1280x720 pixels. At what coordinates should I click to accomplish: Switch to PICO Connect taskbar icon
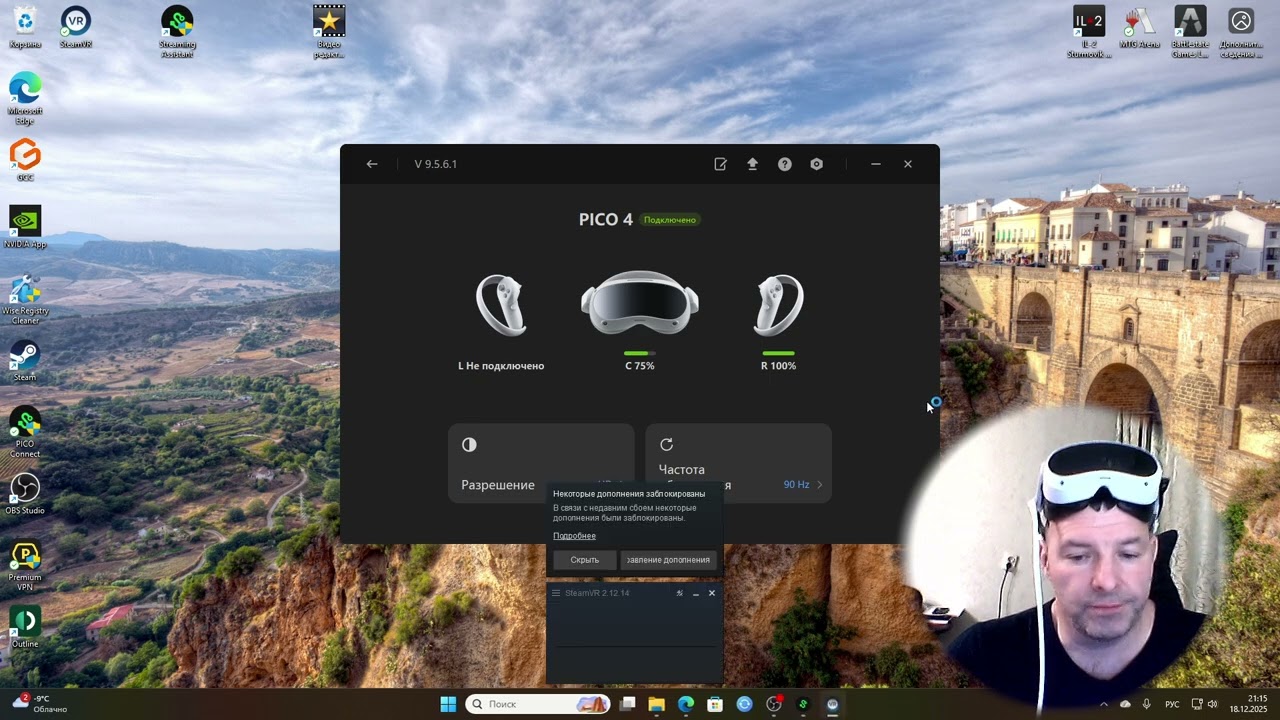803,704
